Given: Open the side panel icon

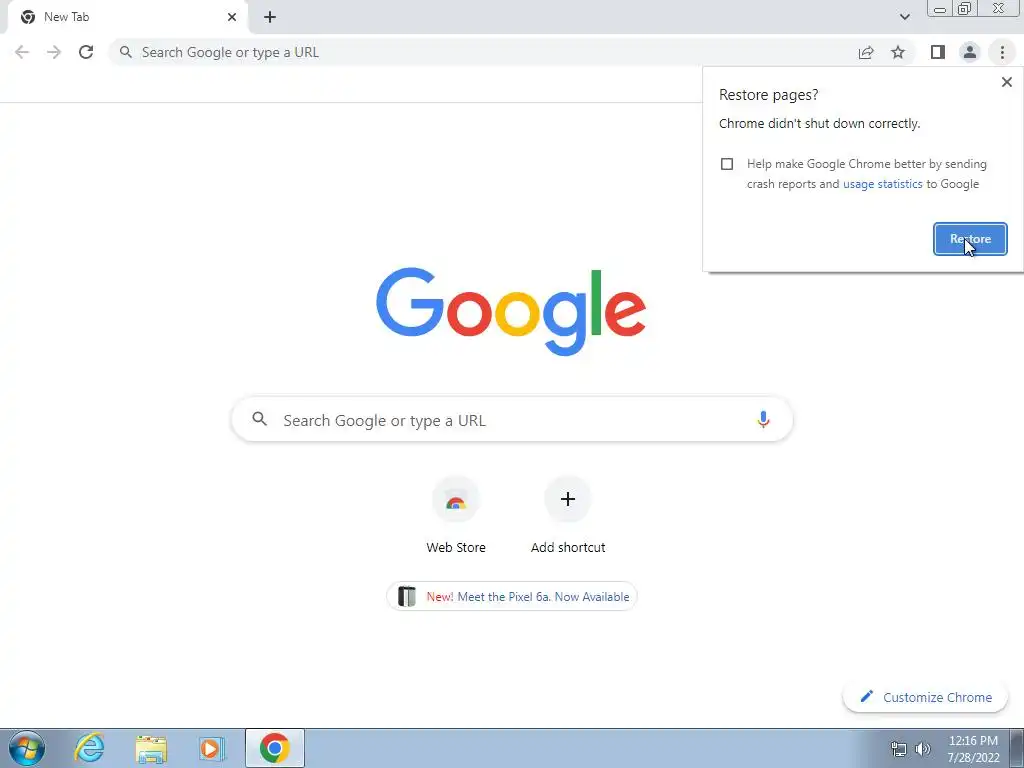Looking at the screenshot, I should tap(938, 52).
